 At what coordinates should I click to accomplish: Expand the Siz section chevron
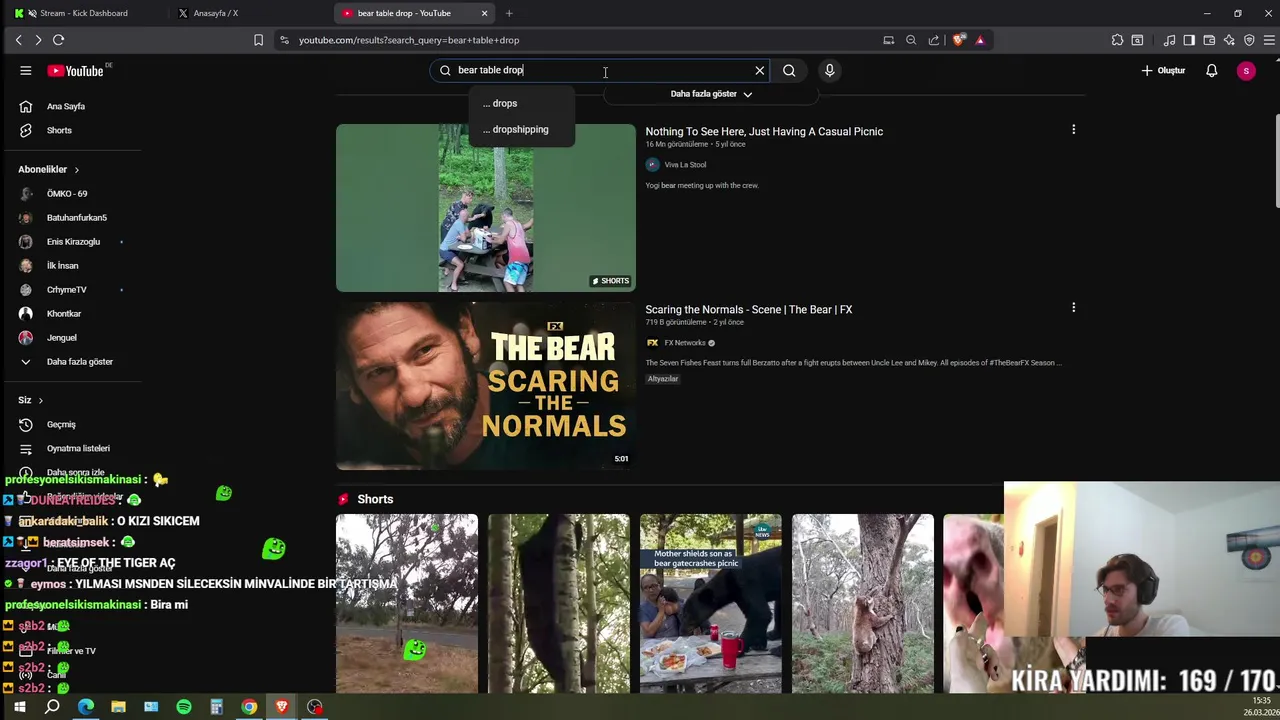coord(40,400)
